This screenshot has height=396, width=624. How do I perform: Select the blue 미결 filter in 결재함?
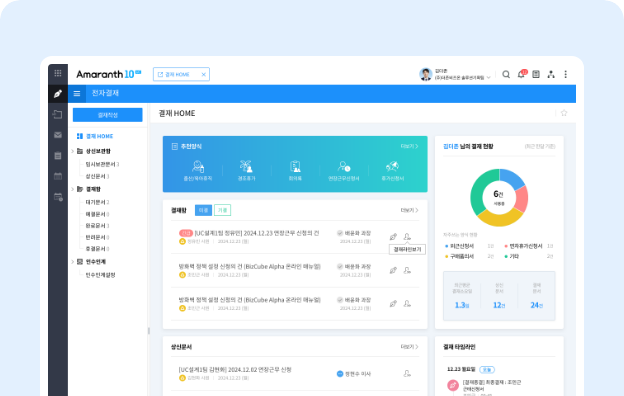pos(203,210)
